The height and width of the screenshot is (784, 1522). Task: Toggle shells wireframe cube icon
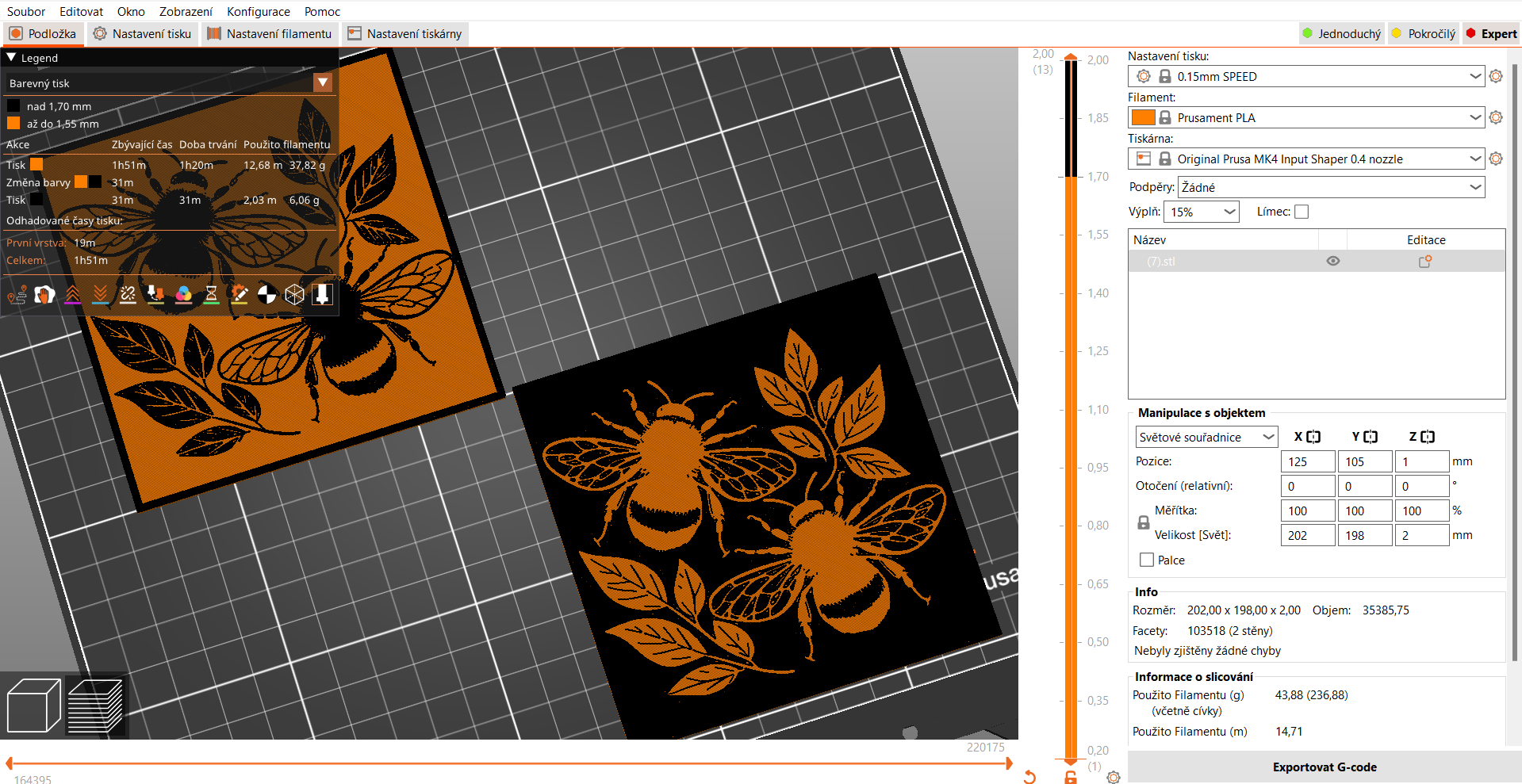[x=294, y=295]
